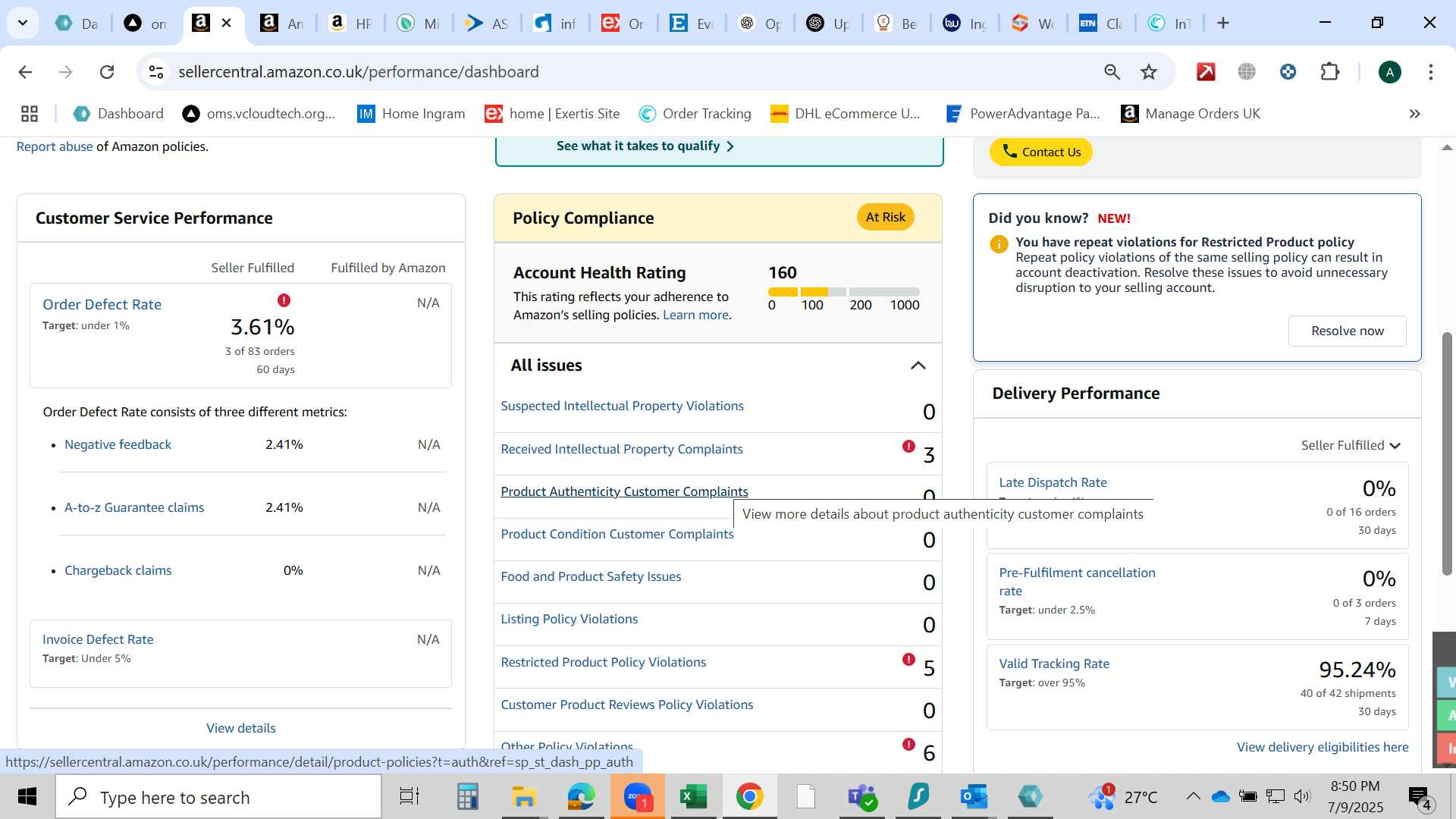The image size is (1456, 819).
Task: Open the Valid Tracking Rate link
Action: [x=1054, y=664]
